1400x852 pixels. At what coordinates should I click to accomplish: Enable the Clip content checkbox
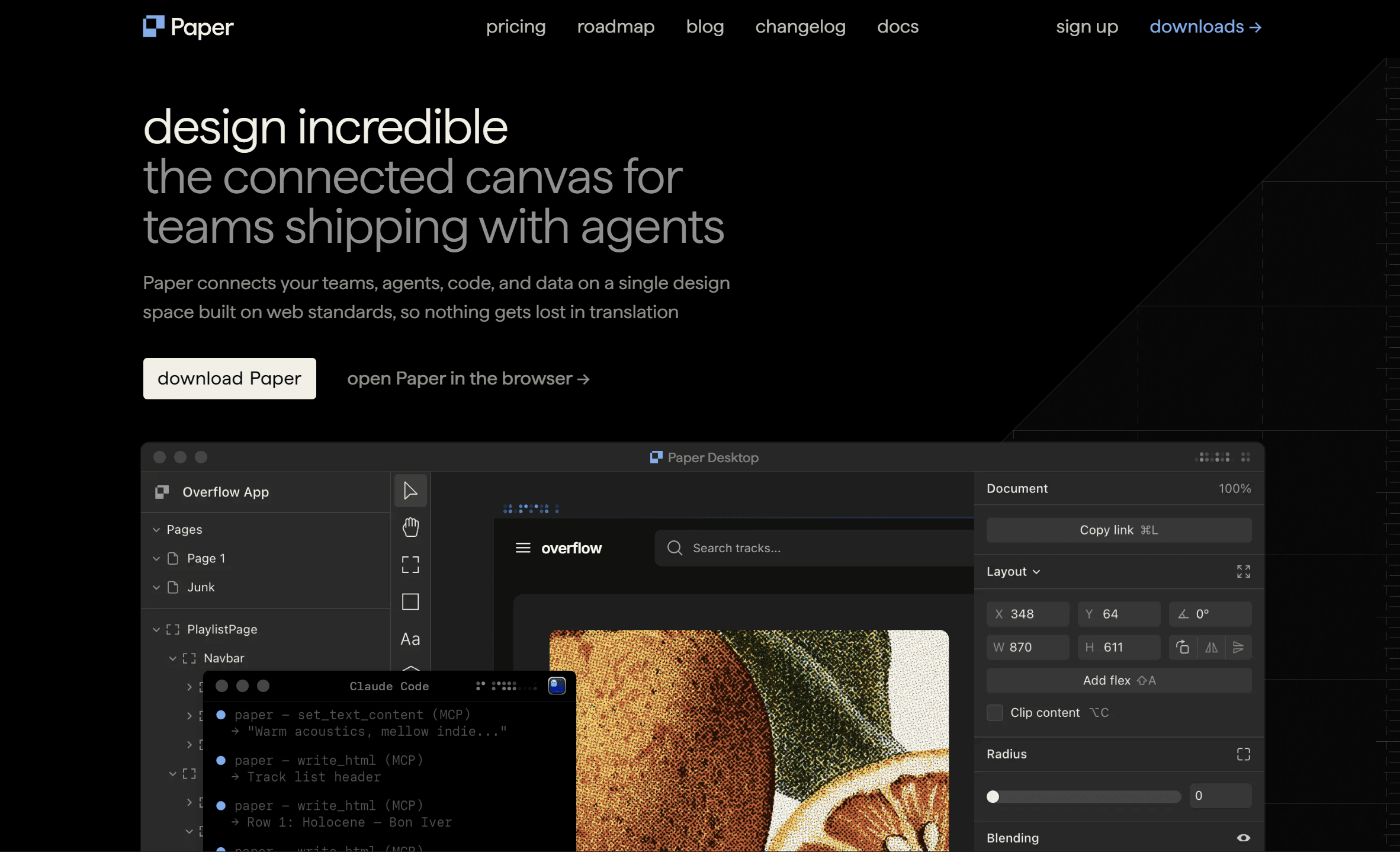pos(995,713)
